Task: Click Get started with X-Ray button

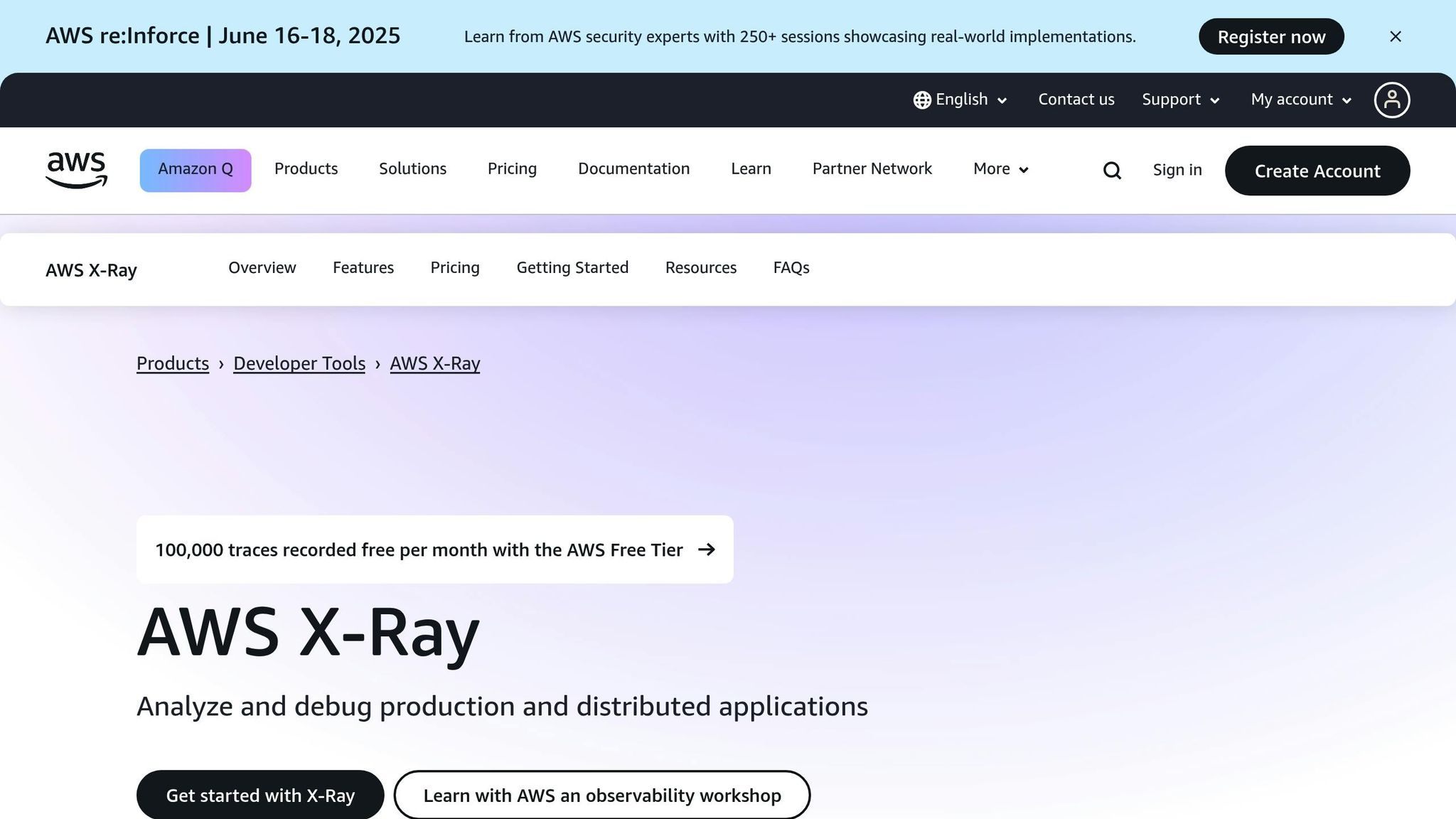Action: coord(260,795)
